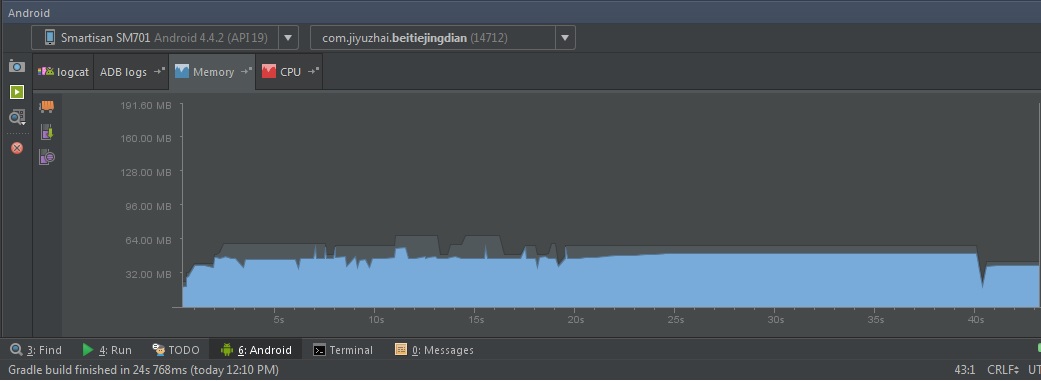The height and width of the screenshot is (381, 1041).
Task: Select the CPU tab
Action: click(289, 72)
